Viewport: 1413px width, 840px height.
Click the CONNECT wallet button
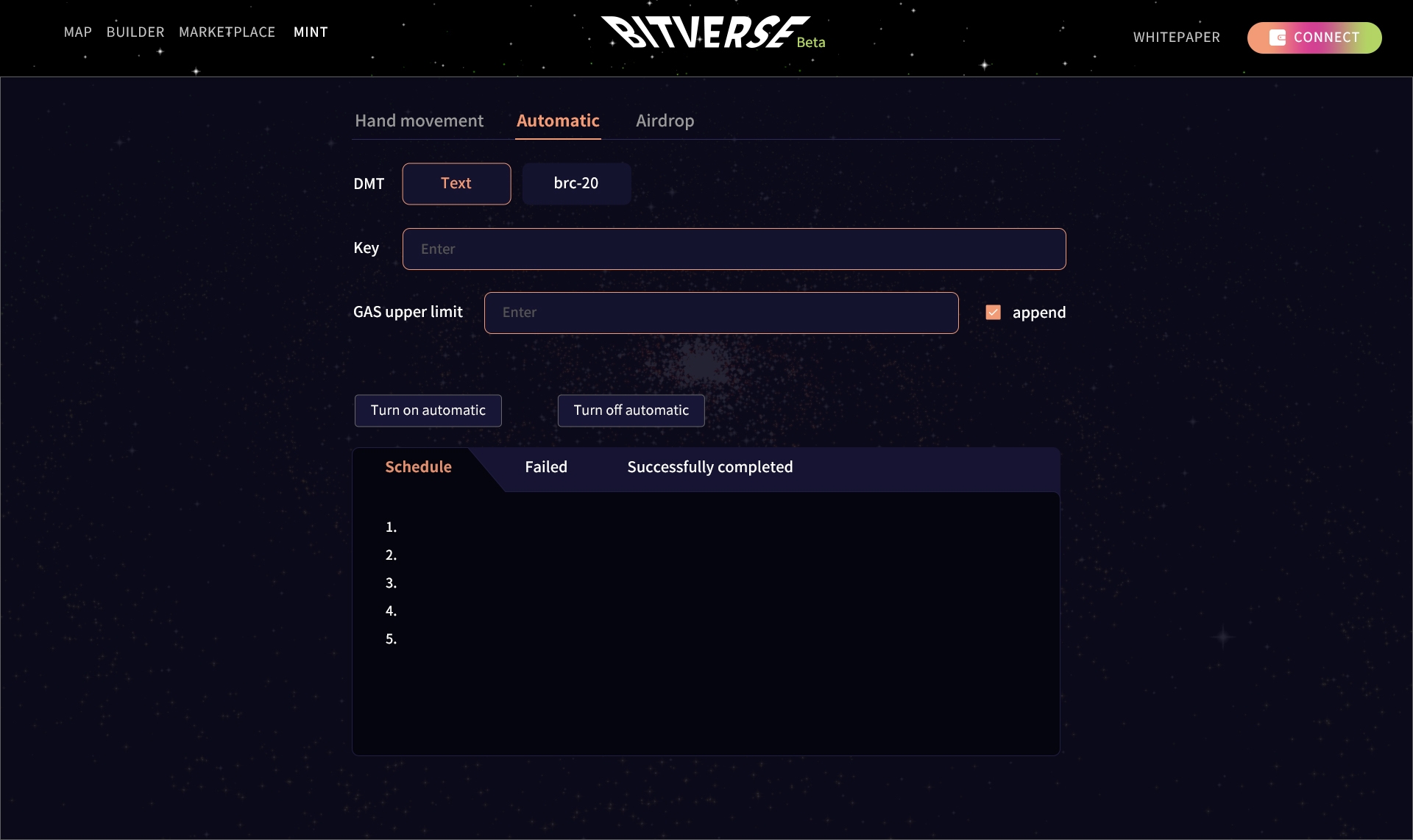coord(1314,38)
